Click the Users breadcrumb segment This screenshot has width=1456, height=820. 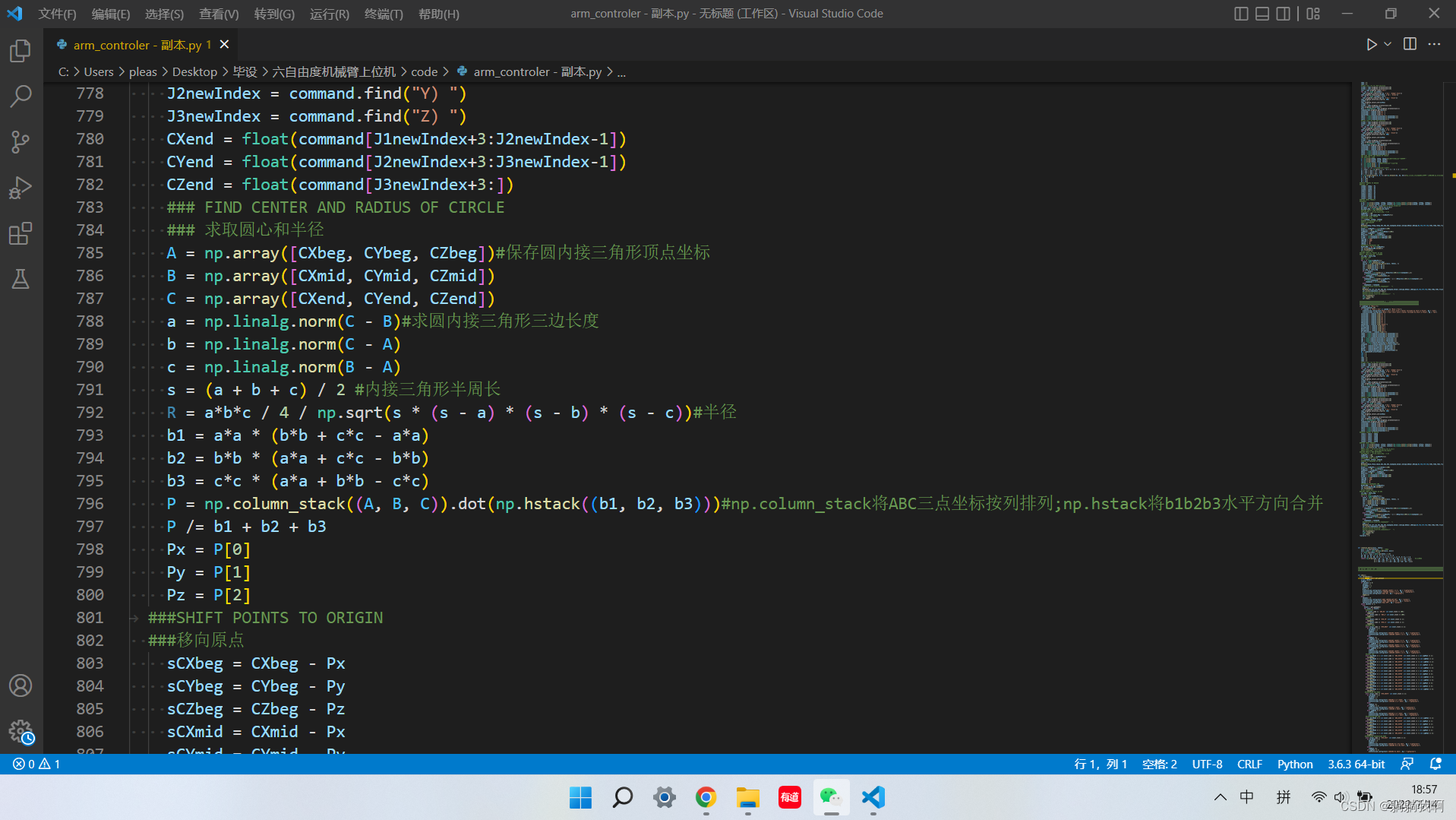99,71
